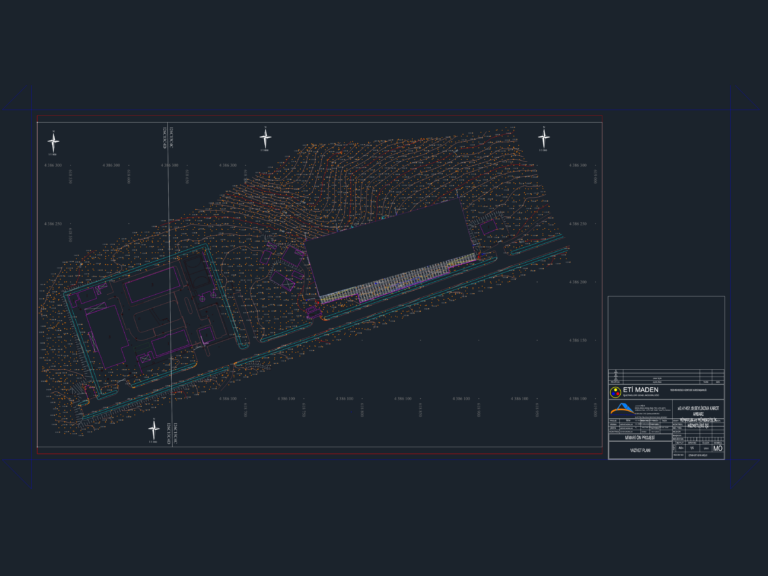Image resolution: width=768 pixels, height=576 pixels.
Task: Select the empty frame above the title block
Action: (666, 333)
